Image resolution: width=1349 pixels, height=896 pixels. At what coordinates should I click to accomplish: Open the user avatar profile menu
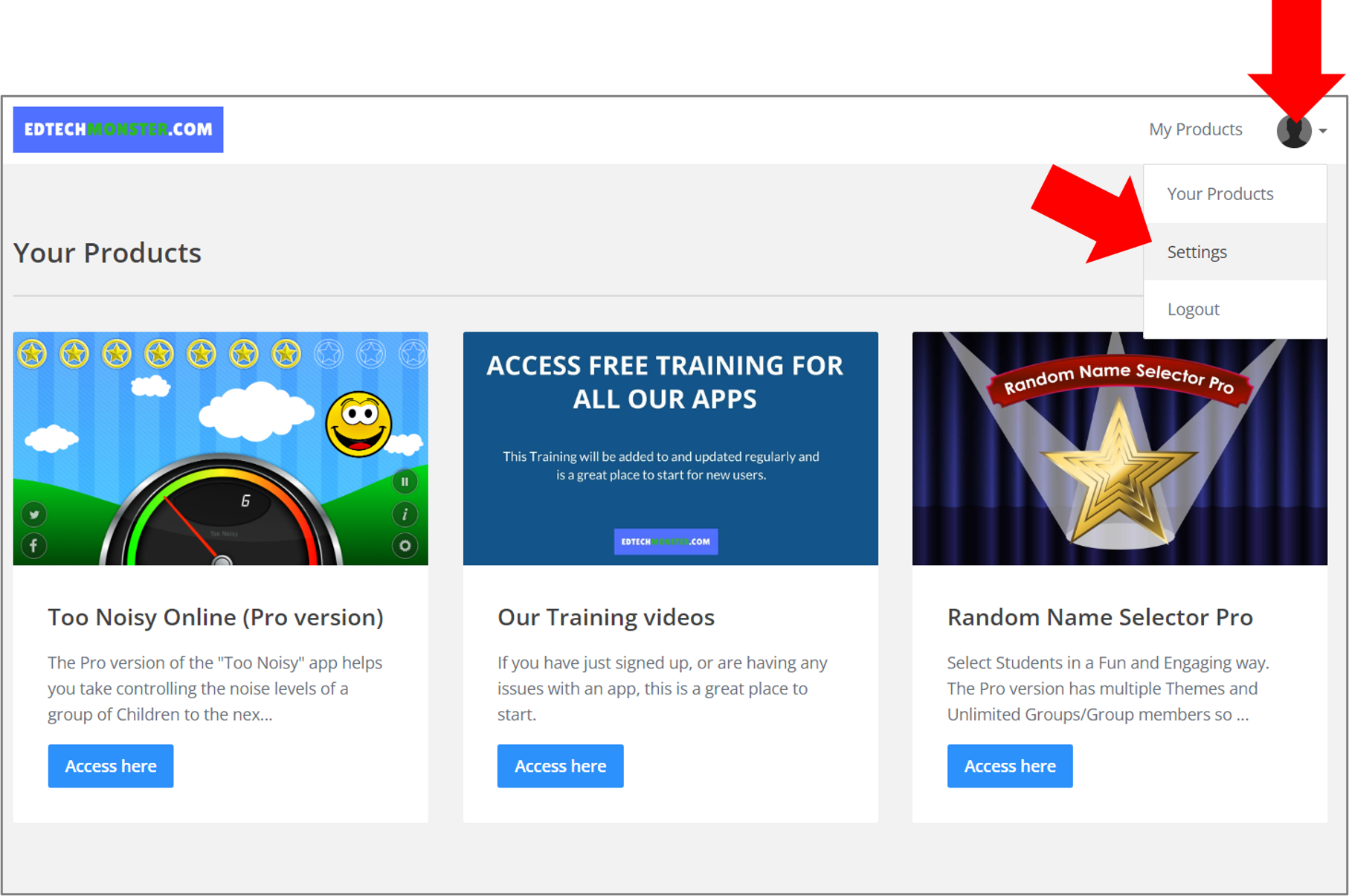pos(1294,131)
